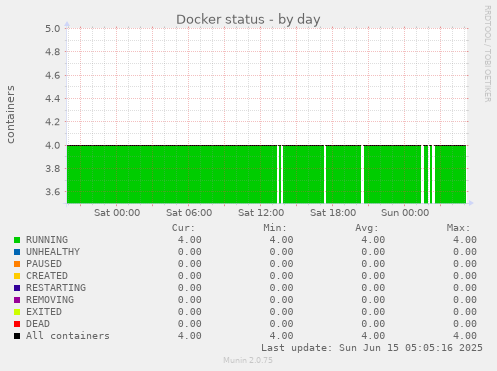Click the UNHEALTHY Avg value 0.00
Viewport: 497px width, 371px height.
coord(373,252)
